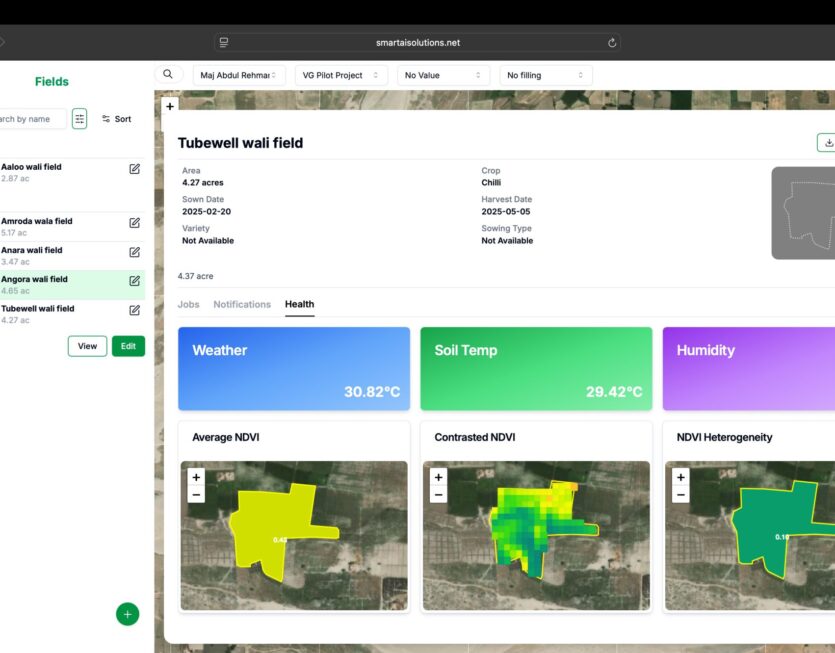Sort the fields list
Image resolution: width=835 pixels, height=653 pixels.
point(117,119)
